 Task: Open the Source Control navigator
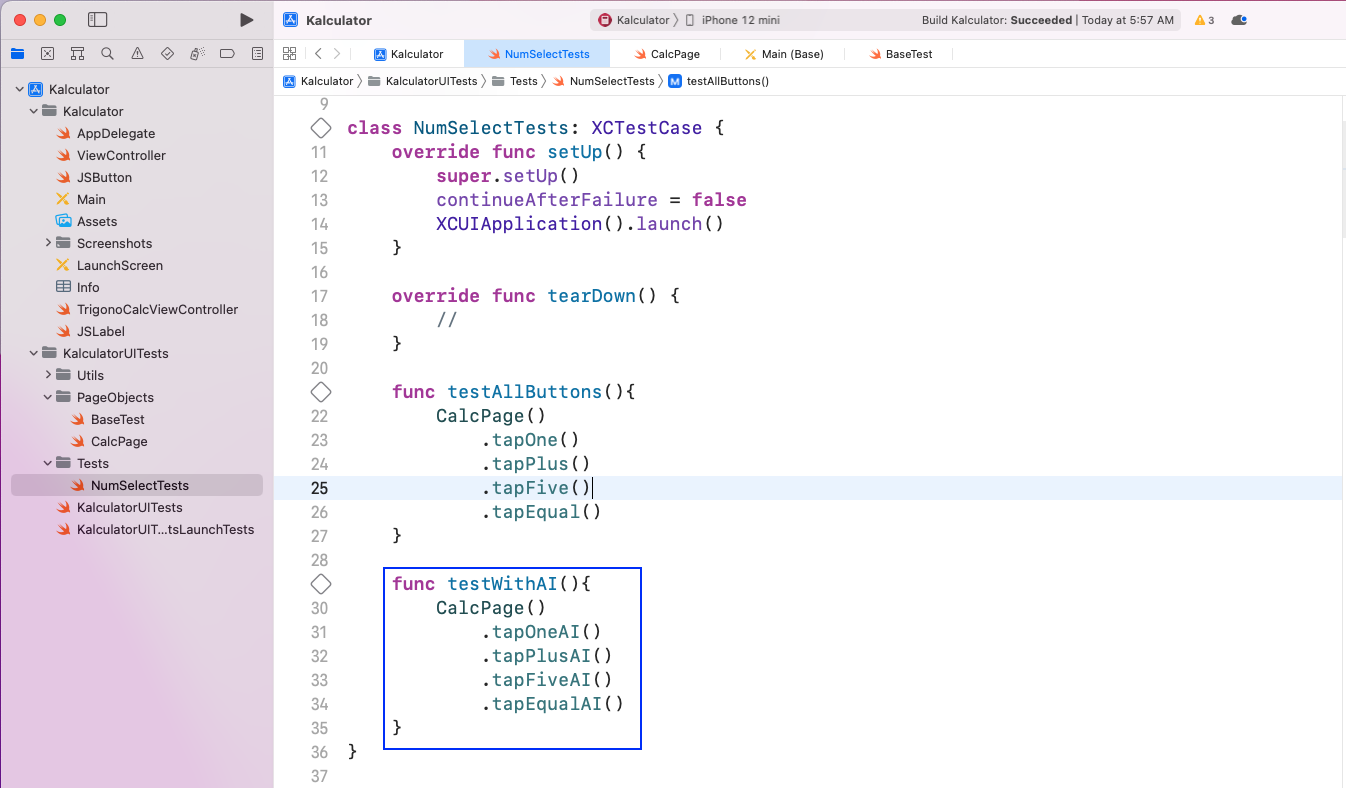tap(47, 54)
